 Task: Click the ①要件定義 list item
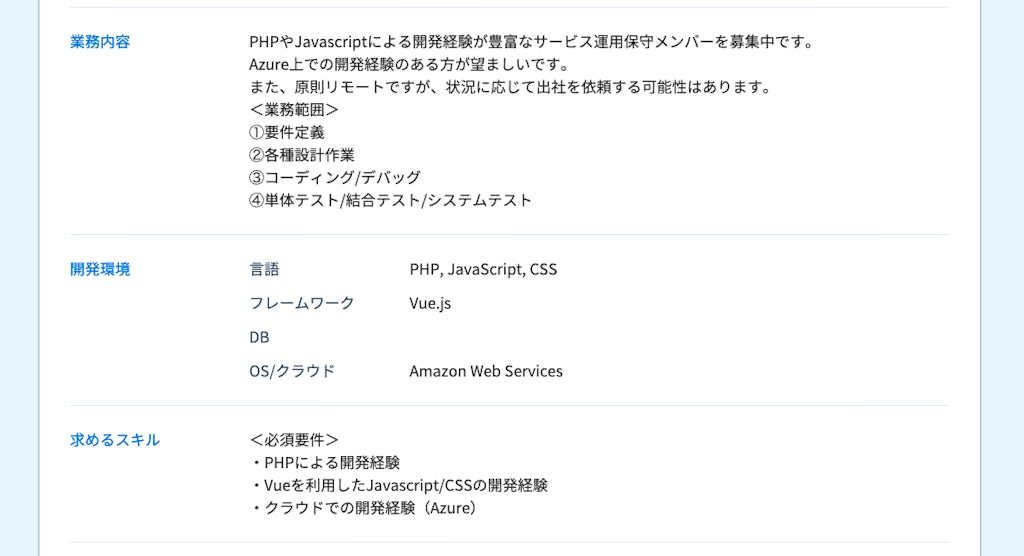[x=287, y=132]
